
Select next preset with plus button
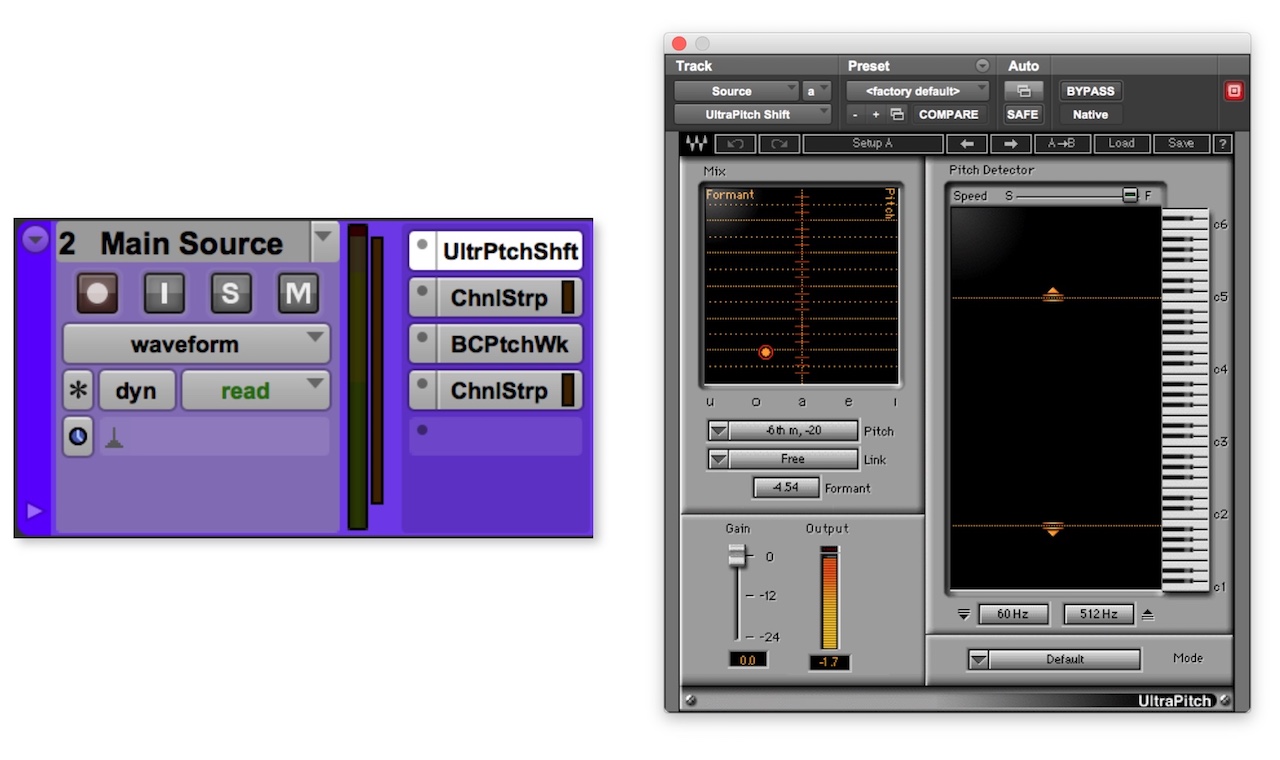tap(876, 114)
